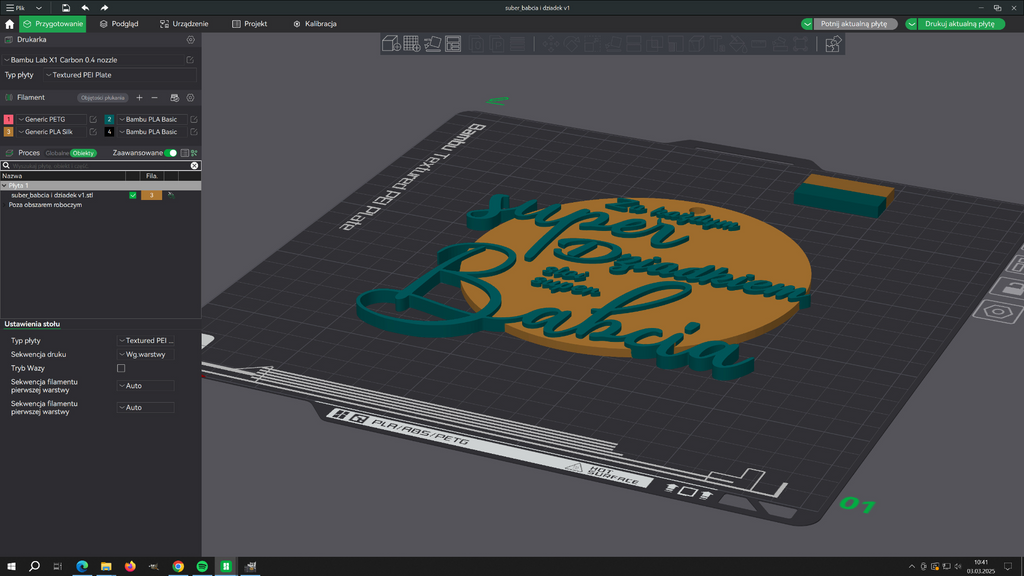Enable the Tryb Wazy checkbox
The width and height of the screenshot is (1024, 576).
121,368
